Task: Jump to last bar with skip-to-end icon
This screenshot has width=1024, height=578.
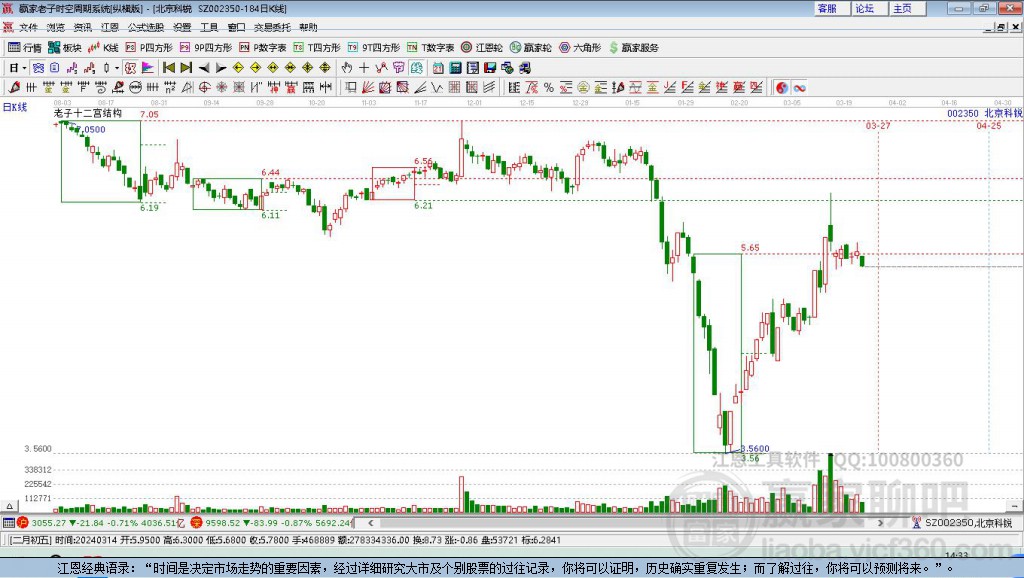Action: pyautogui.click(x=186, y=68)
